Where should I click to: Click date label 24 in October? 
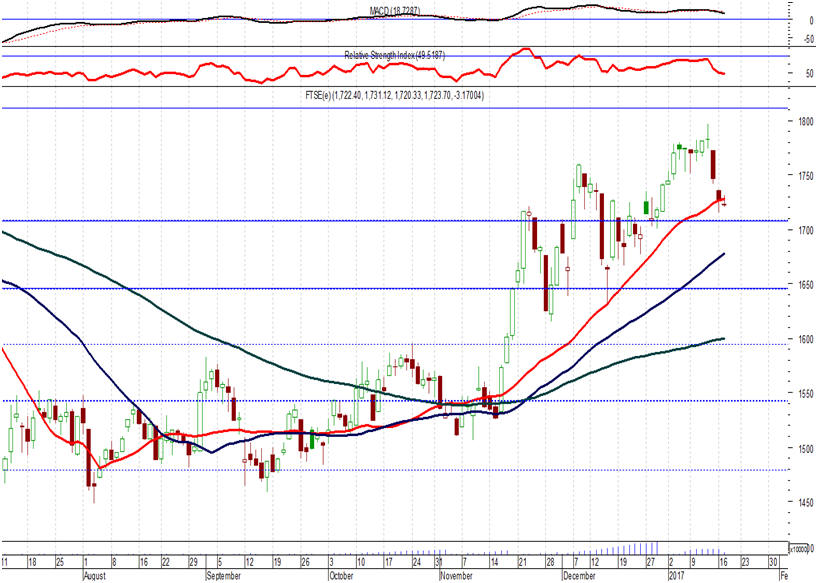pos(416,563)
